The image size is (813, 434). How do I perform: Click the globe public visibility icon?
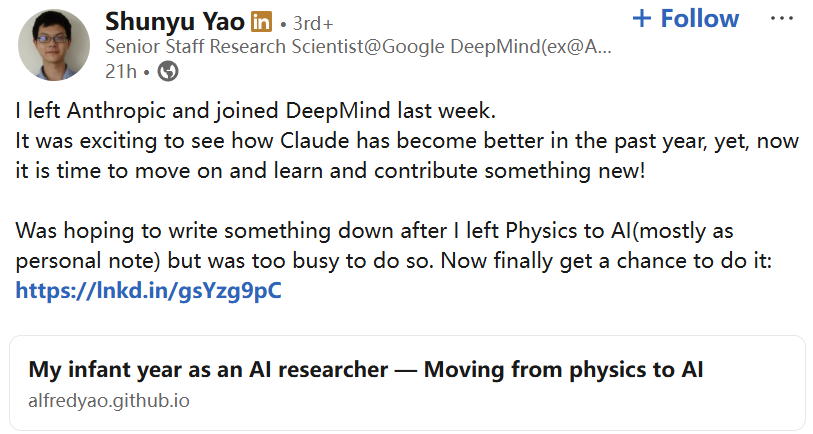[x=169, y=71]
